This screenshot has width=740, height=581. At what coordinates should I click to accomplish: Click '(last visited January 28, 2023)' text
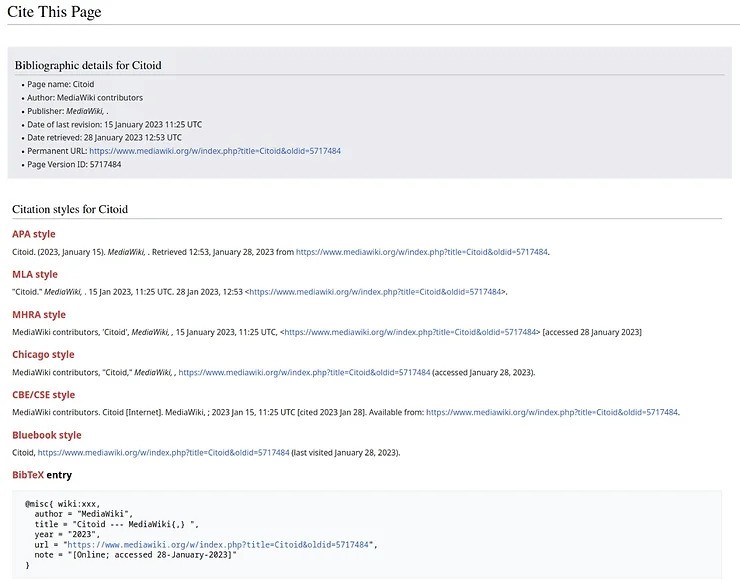(346, 453)
